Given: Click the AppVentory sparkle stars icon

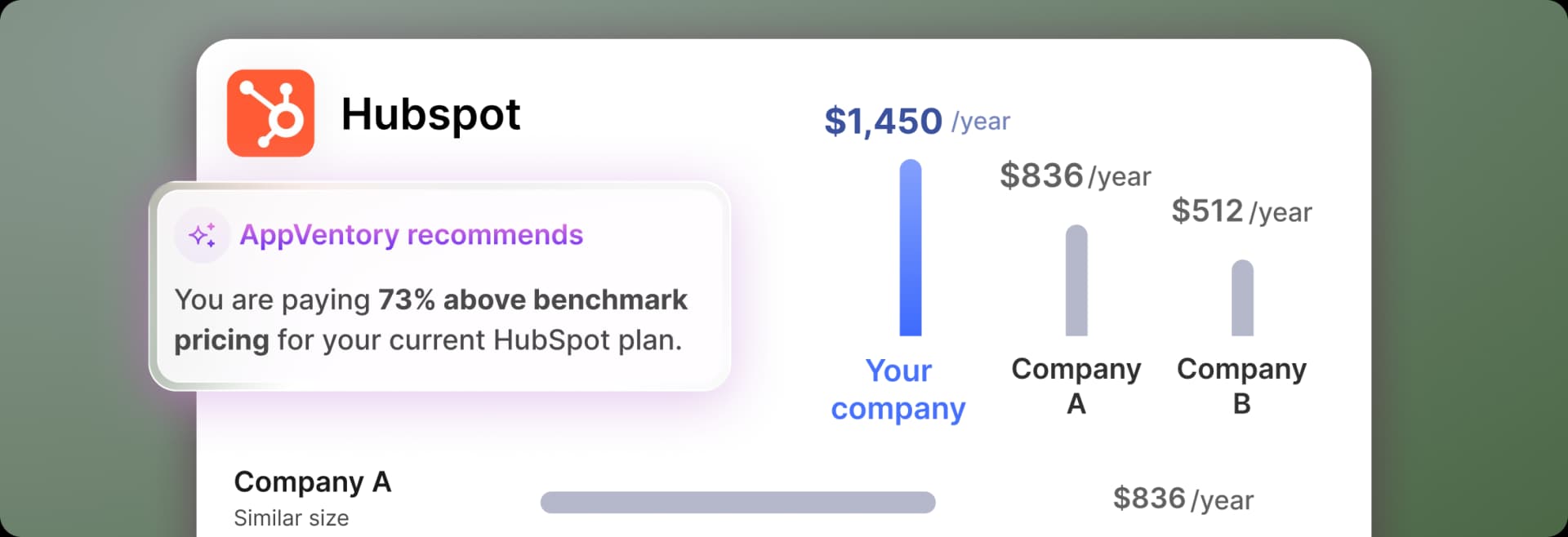Looking at the screenshot, I should tap(202, 235).
